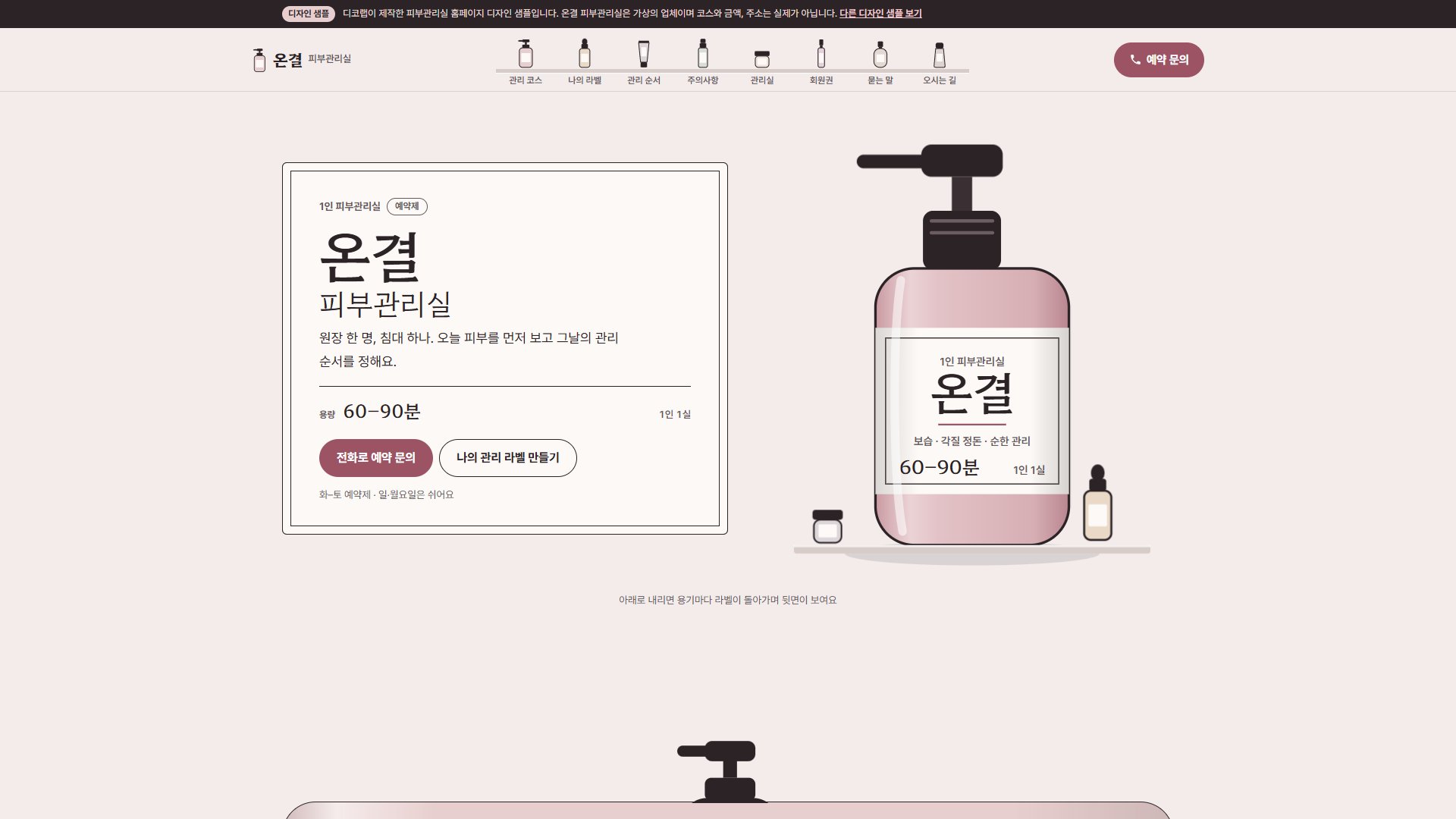Click the 화–토 예약제 · 일·월요일은 쉬어요 note
The width and height of the screenshot is (1456, 819).
point(387,494)
